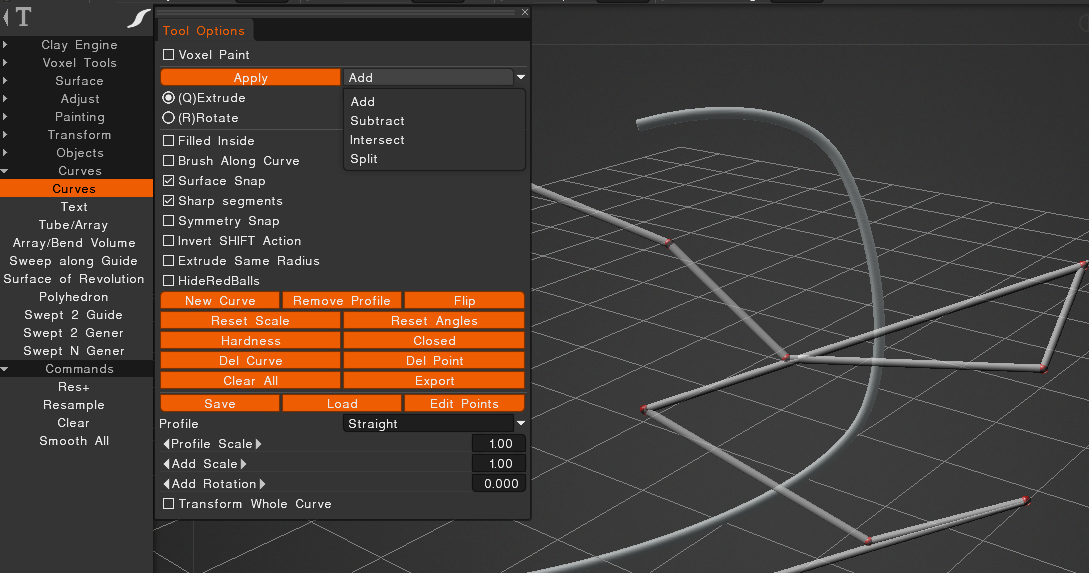Image resolution: width=1089 pixels, height=573 pixels.
Task: Select the (R)Rotate radio button
Action: tap(169, 118)
